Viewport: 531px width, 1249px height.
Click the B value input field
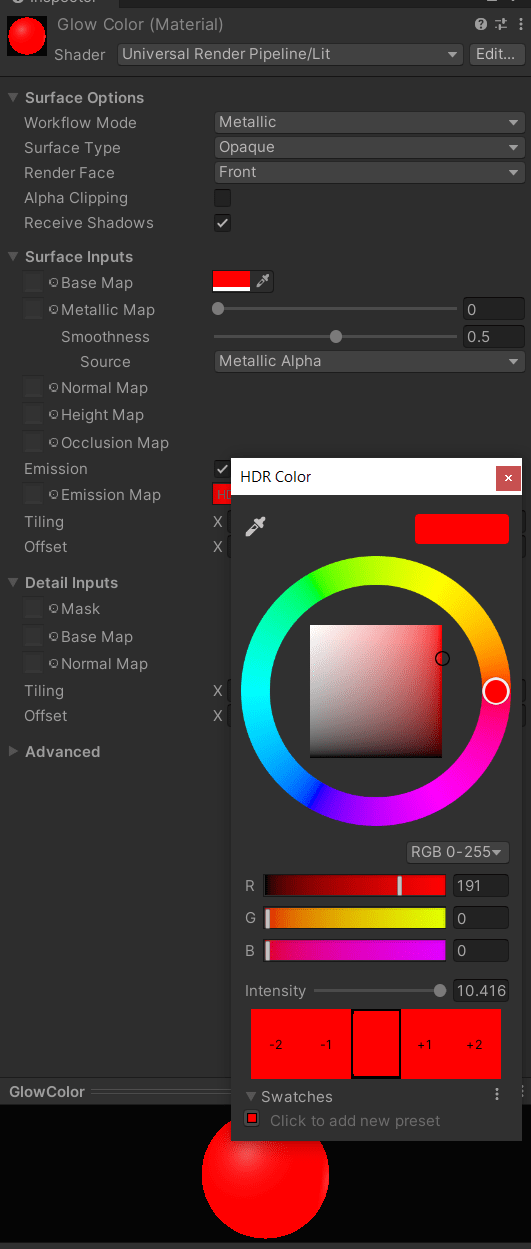(x=481, y=950)
